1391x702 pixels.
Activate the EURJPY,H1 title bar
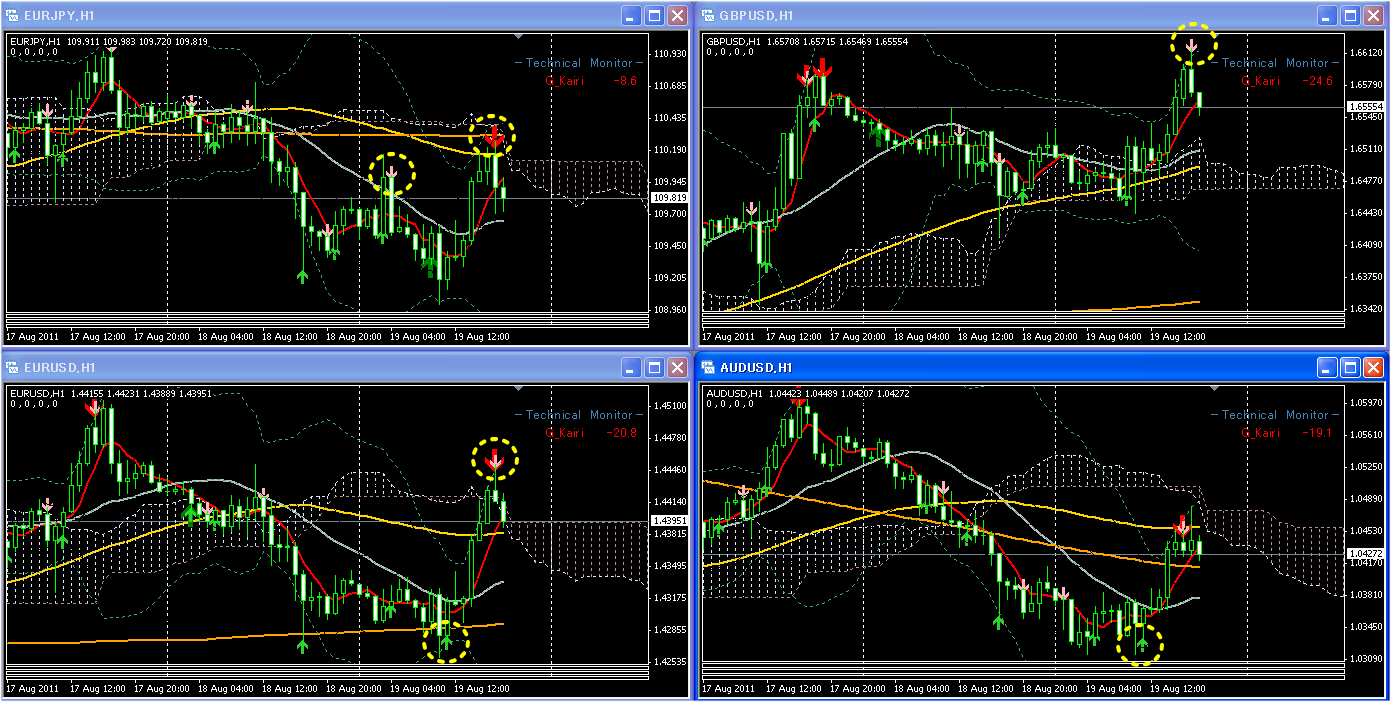coord(320,15)
